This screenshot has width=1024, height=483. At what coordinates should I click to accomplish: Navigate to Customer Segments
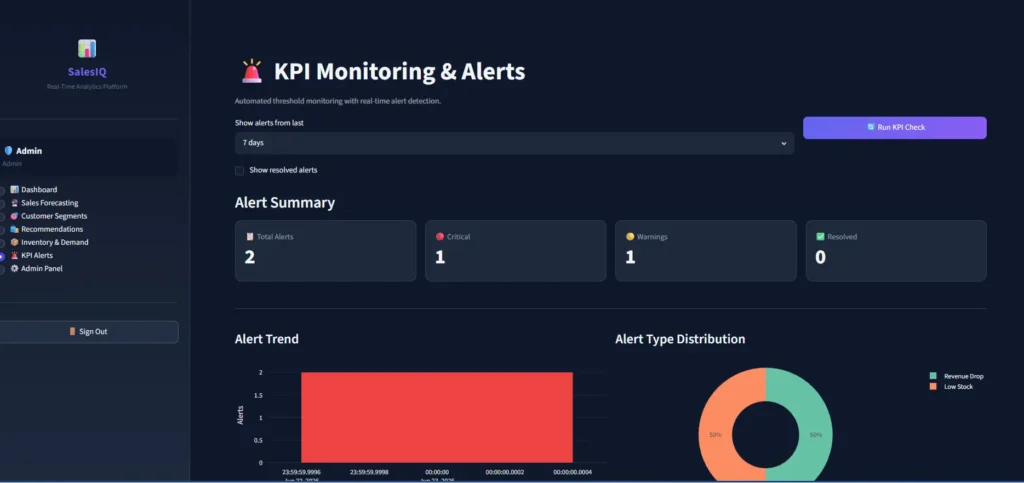pos(54,216)
